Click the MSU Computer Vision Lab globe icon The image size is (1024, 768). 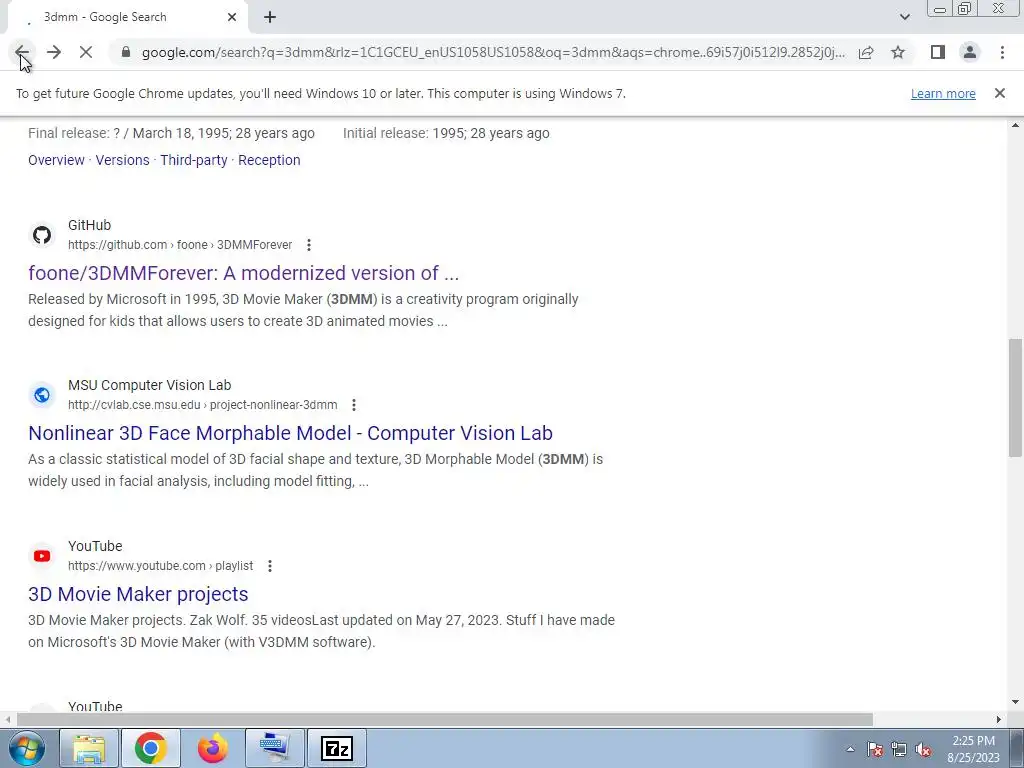pyautogui.click(x=42, y=395)
